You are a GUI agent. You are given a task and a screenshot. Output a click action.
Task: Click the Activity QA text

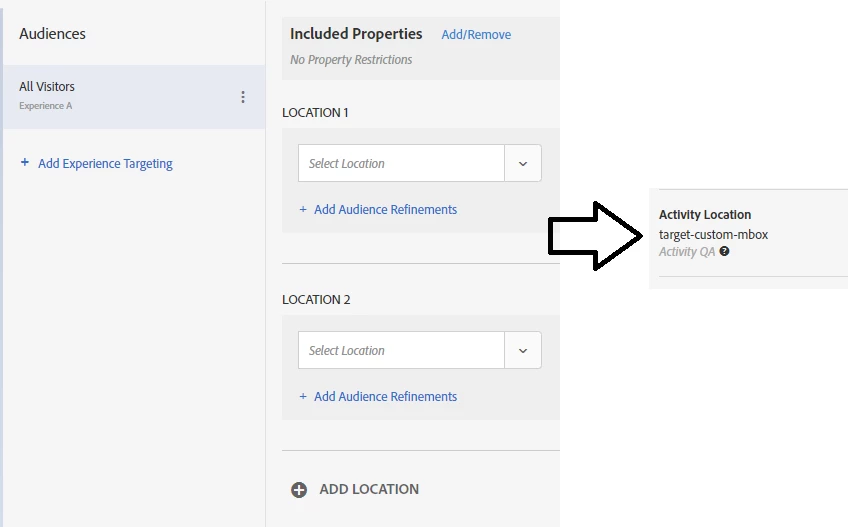pos(687,252)
